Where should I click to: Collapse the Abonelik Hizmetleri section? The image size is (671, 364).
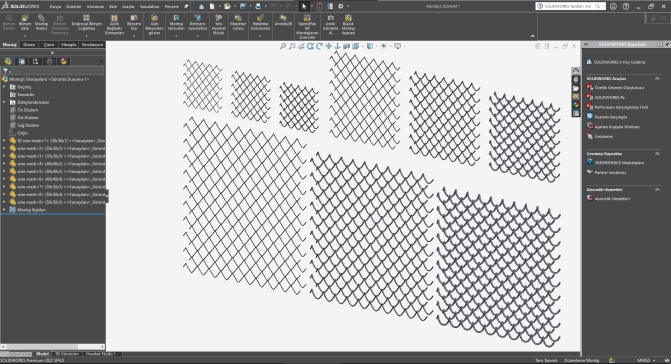pyautogui.click(x=657, y=189)
